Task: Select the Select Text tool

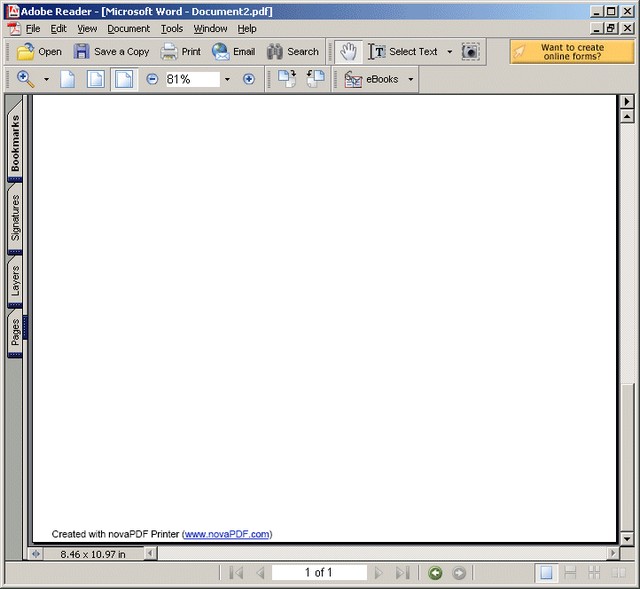Action: (x=402, y=52)
